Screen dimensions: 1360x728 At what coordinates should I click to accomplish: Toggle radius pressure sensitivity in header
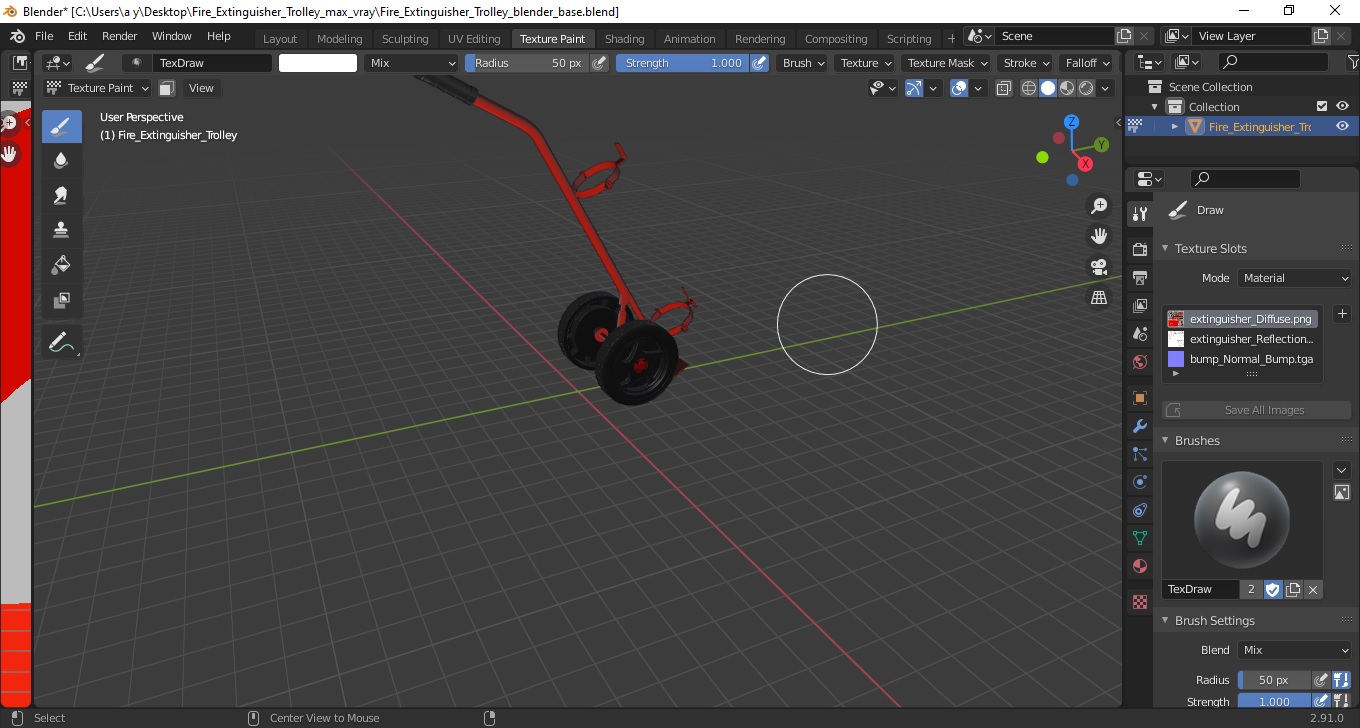coord(599,63)
